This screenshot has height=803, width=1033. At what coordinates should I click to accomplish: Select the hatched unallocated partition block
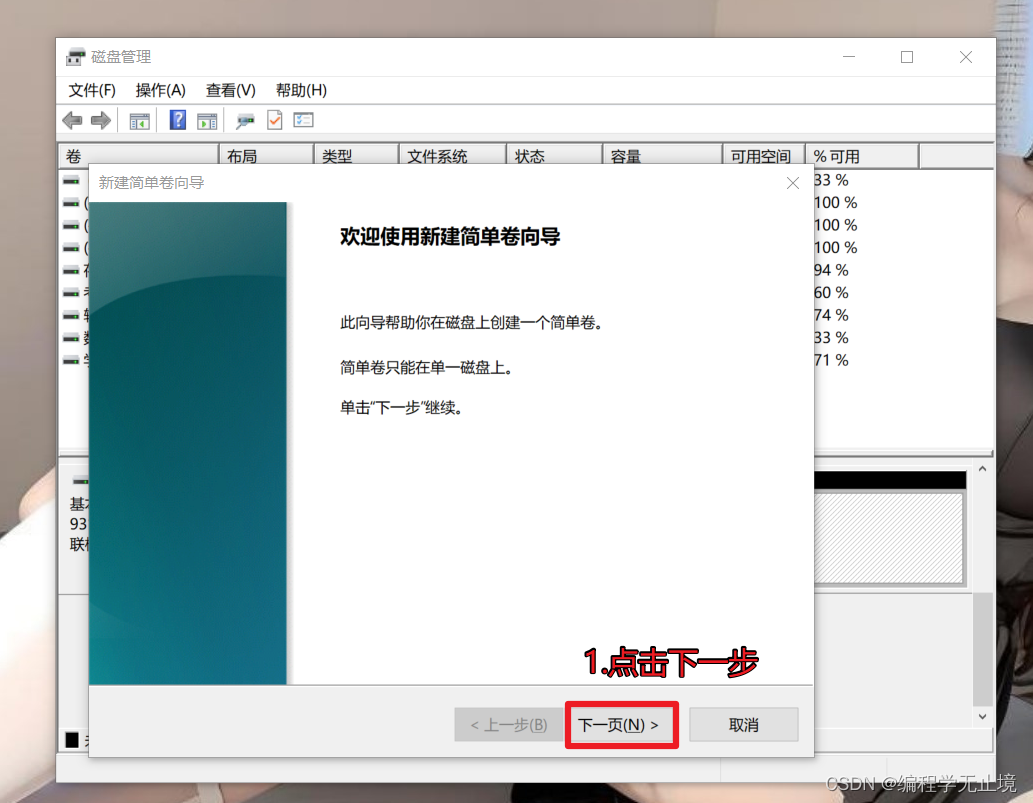click(x=889, y=538)
